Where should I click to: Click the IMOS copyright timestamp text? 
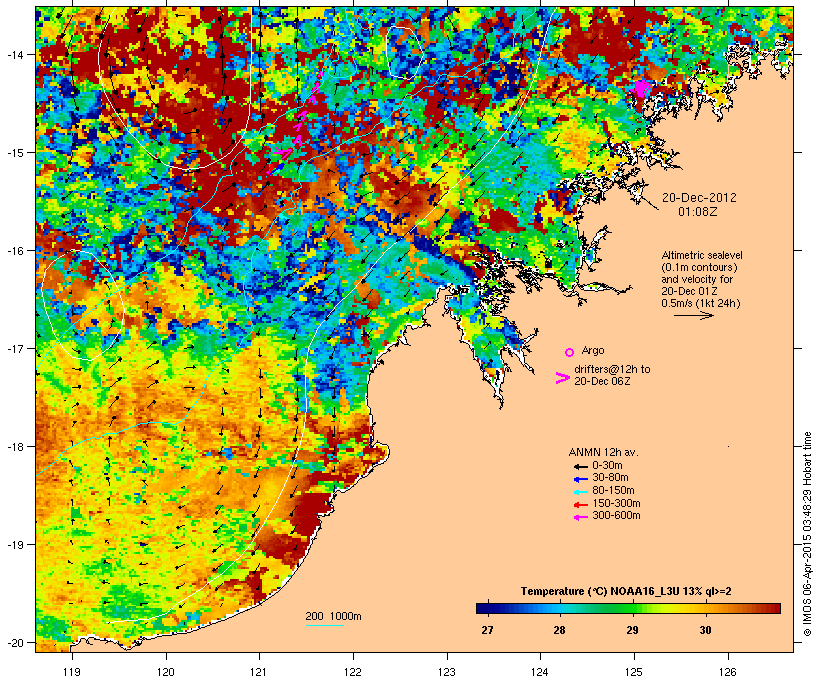point(807,534)
